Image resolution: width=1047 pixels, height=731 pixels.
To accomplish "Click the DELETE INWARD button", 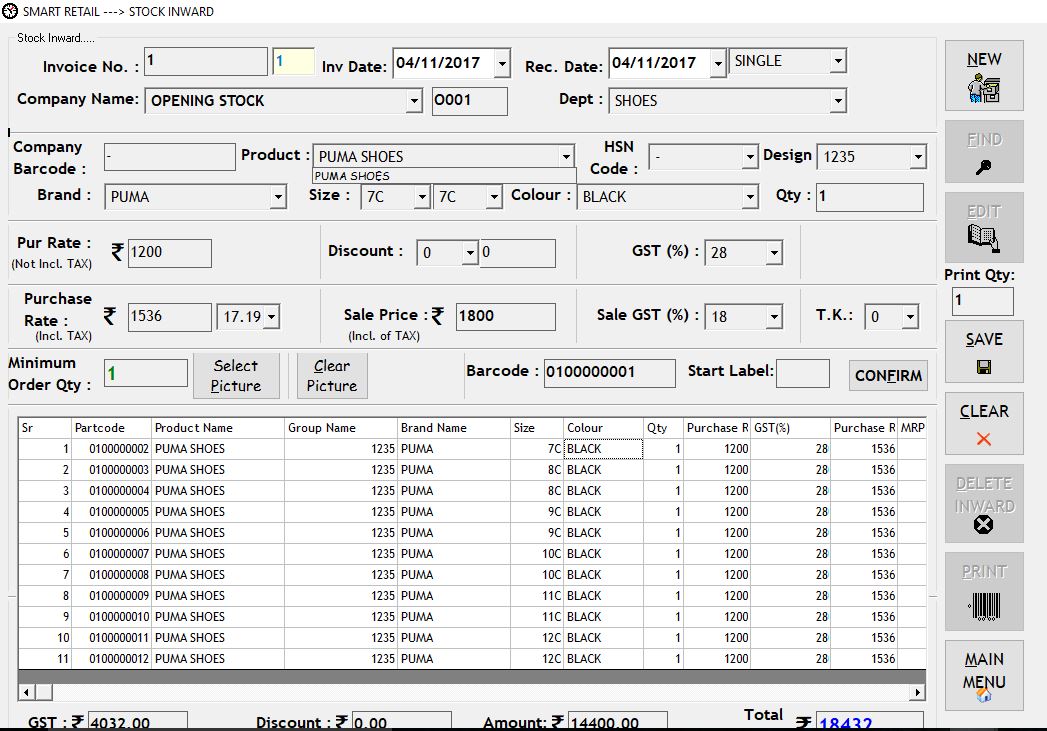I will [x=984, y=503].
